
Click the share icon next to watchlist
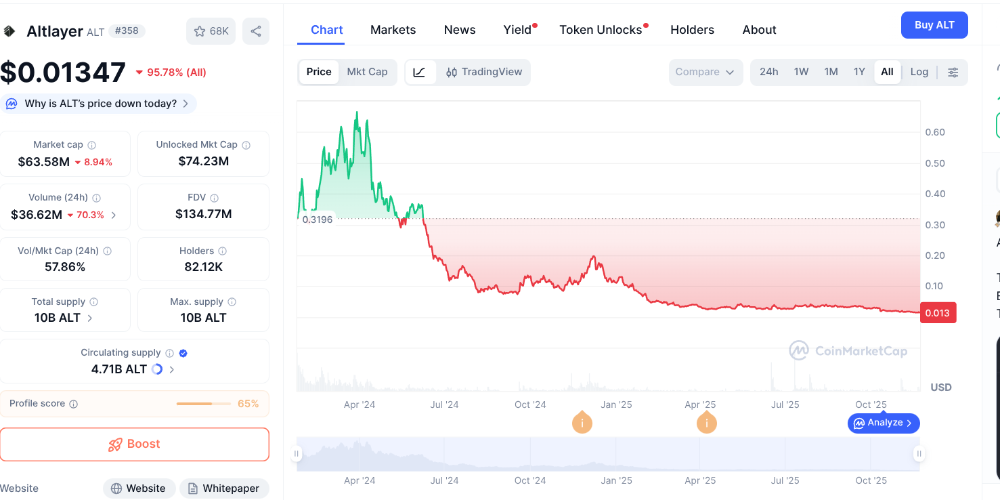pos(256,31)
